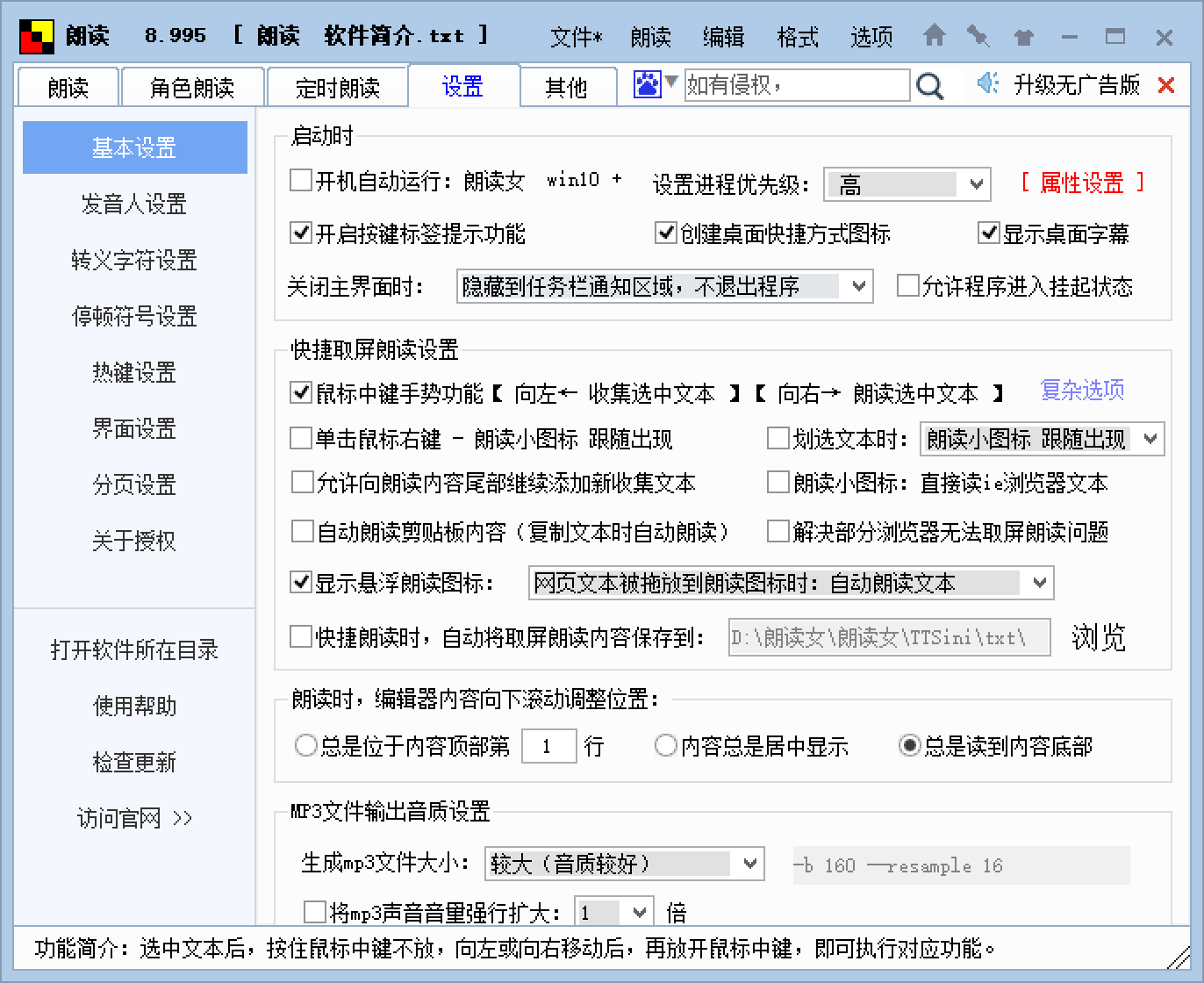Enable 解决部分浏览器无法取屏朗读问题 checkbox
This screenshot has height=983, width=1204.
[x=778, y=531]
